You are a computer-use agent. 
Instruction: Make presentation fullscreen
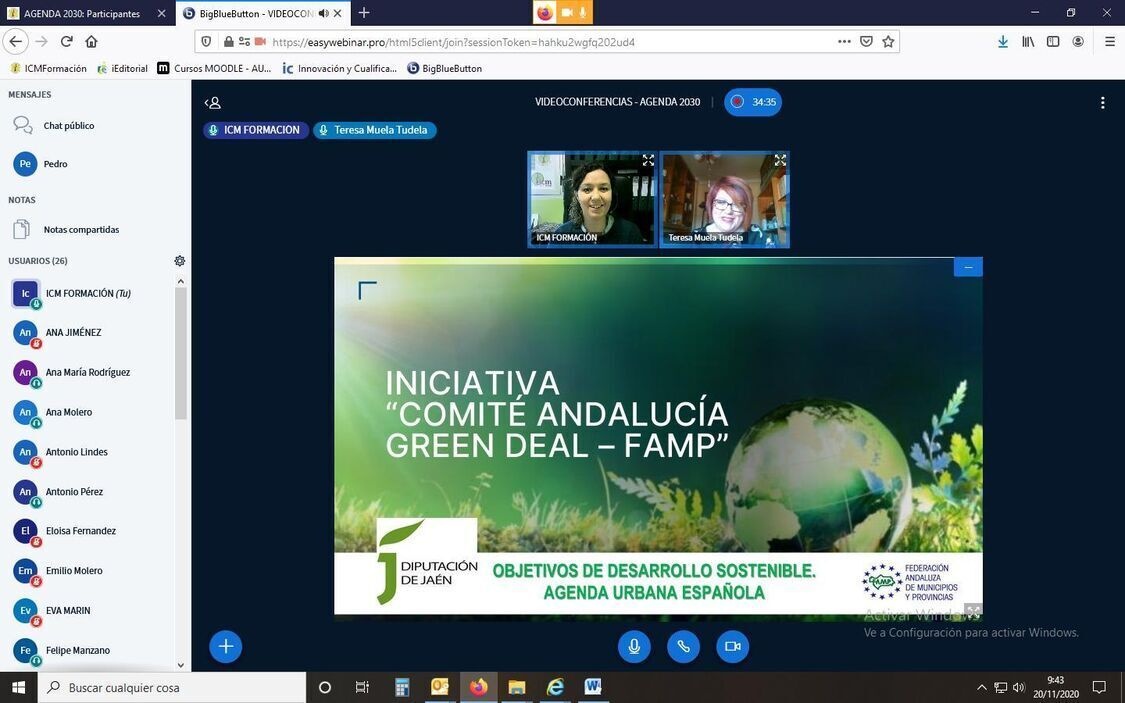pyautogui.click(x=972, y=609)
